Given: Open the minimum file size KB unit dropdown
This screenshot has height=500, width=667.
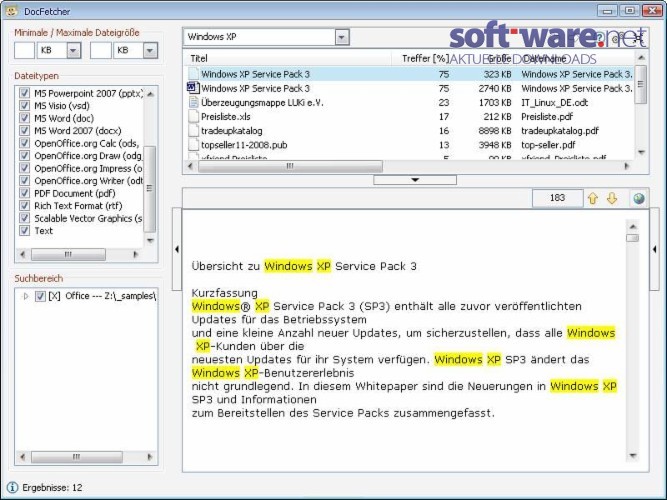Looking at the screenshot, I should point(73,50).
